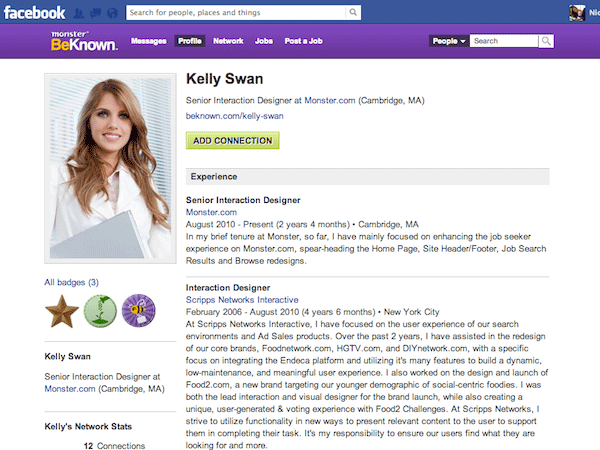Click Monster.com link in left sidebar
Viewport: 600px width, 450px height.
coord(70,389)
